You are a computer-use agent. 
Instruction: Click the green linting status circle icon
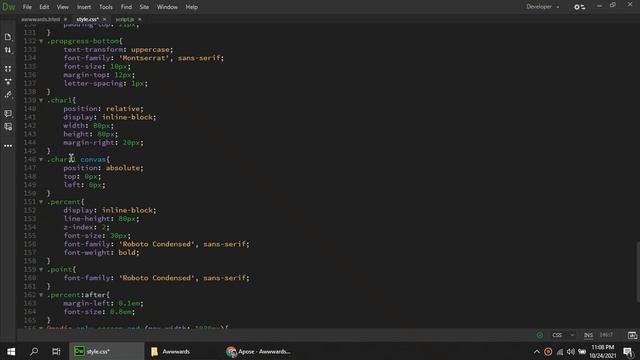(x=540, y=335)
